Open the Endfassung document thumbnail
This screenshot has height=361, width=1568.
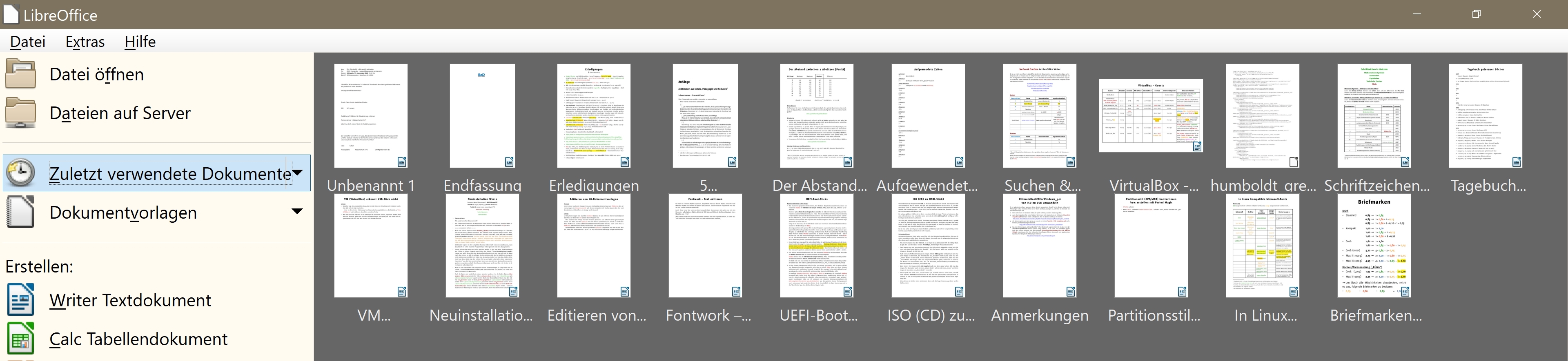[x=482, y=115]
